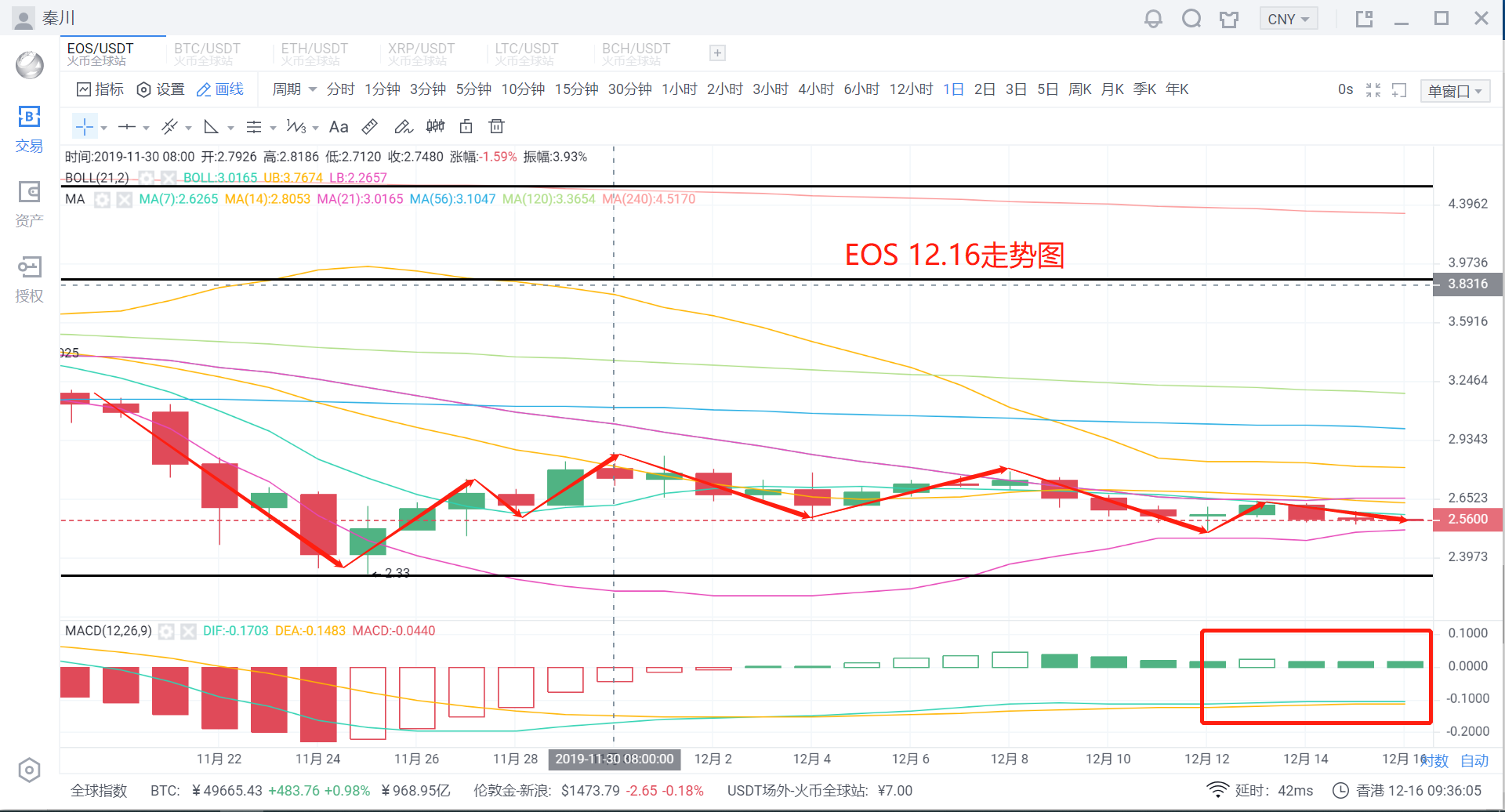The height and width of the screenshot is (812, 1505).
Task: Select the 4小时 period
Action: (816, 89)
